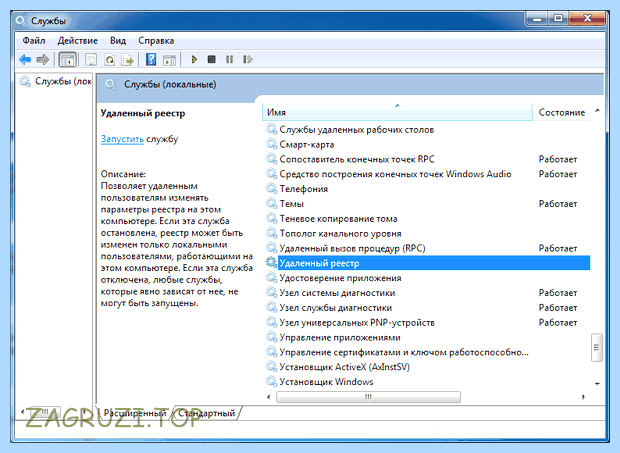Click the vertical scrollbar down arrow
The width and height of the screenshot is (620, 453).
coord(597,383)
